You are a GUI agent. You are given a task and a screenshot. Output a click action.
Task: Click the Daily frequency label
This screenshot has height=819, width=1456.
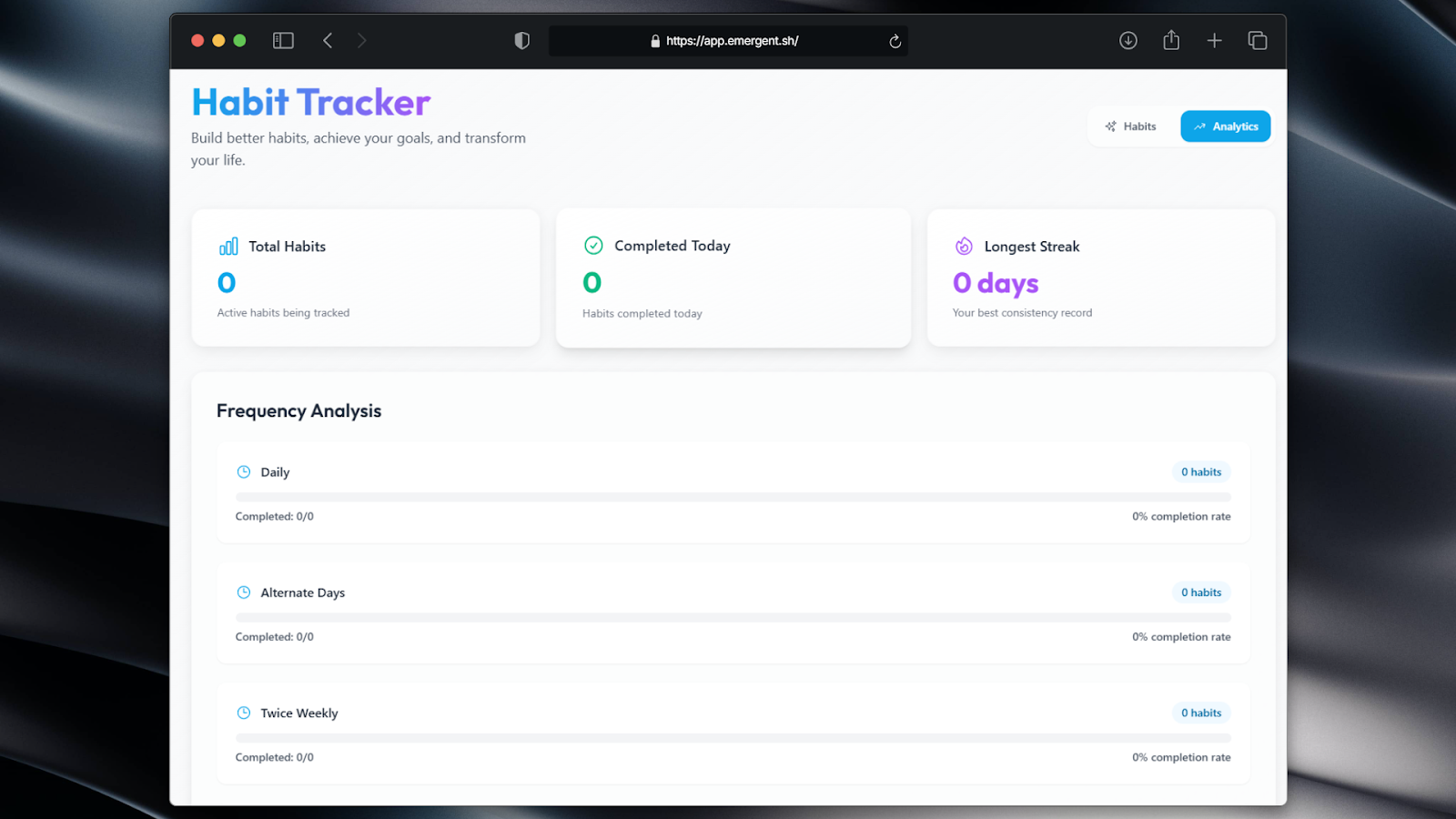pyautogui.click(x=275, y=472)
